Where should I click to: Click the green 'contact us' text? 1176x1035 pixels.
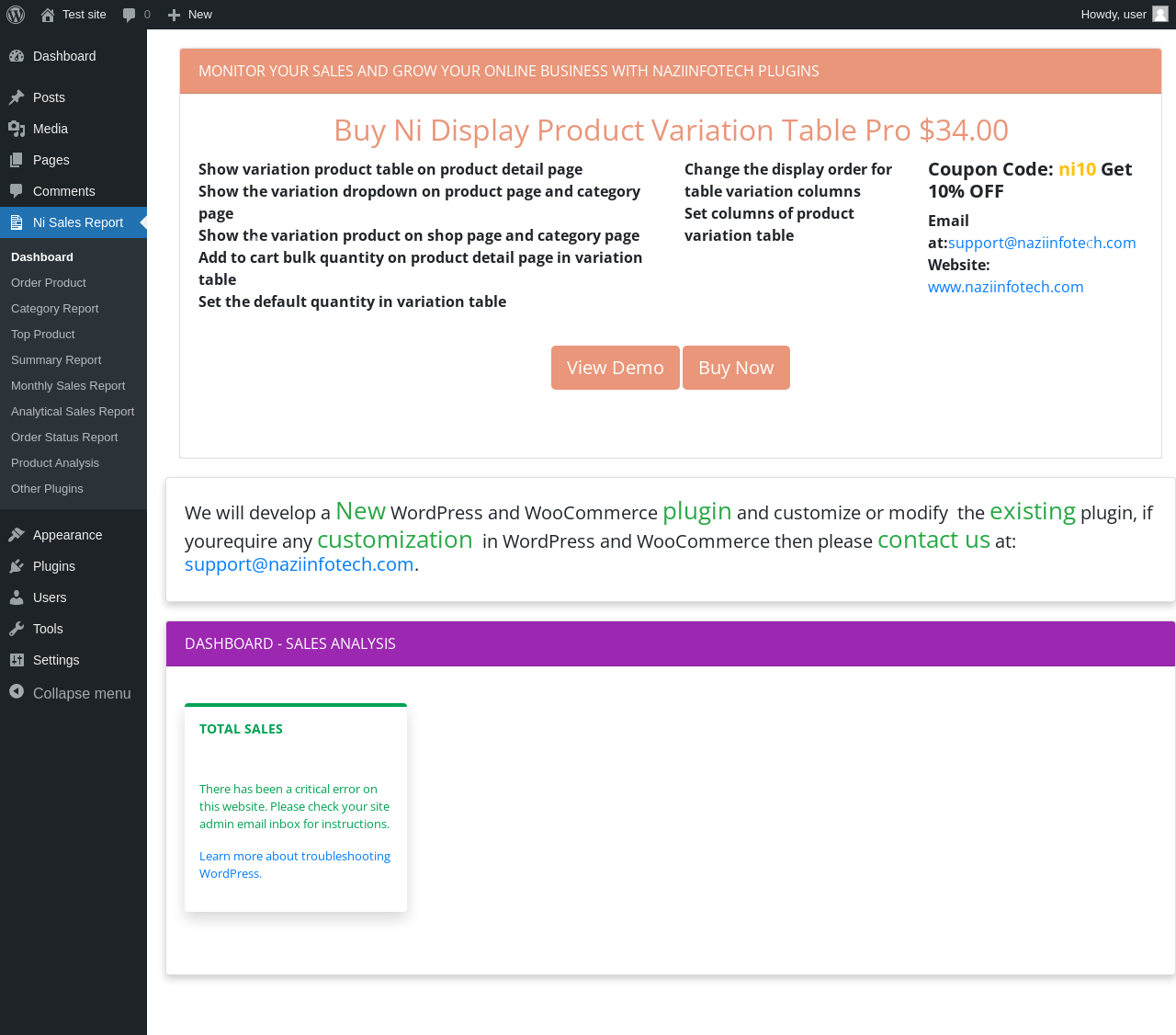click(x=933, y=540)
